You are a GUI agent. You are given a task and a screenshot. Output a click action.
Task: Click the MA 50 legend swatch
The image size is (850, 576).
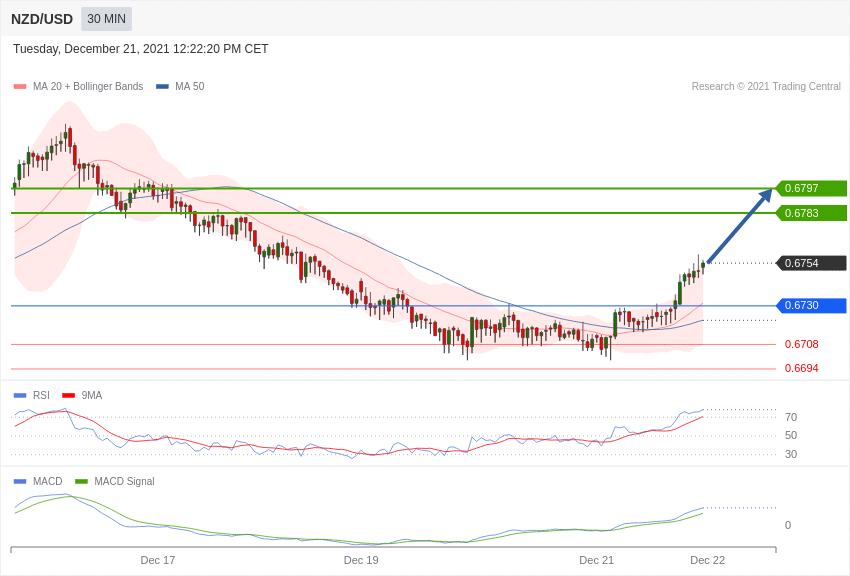tap(162, 87)
